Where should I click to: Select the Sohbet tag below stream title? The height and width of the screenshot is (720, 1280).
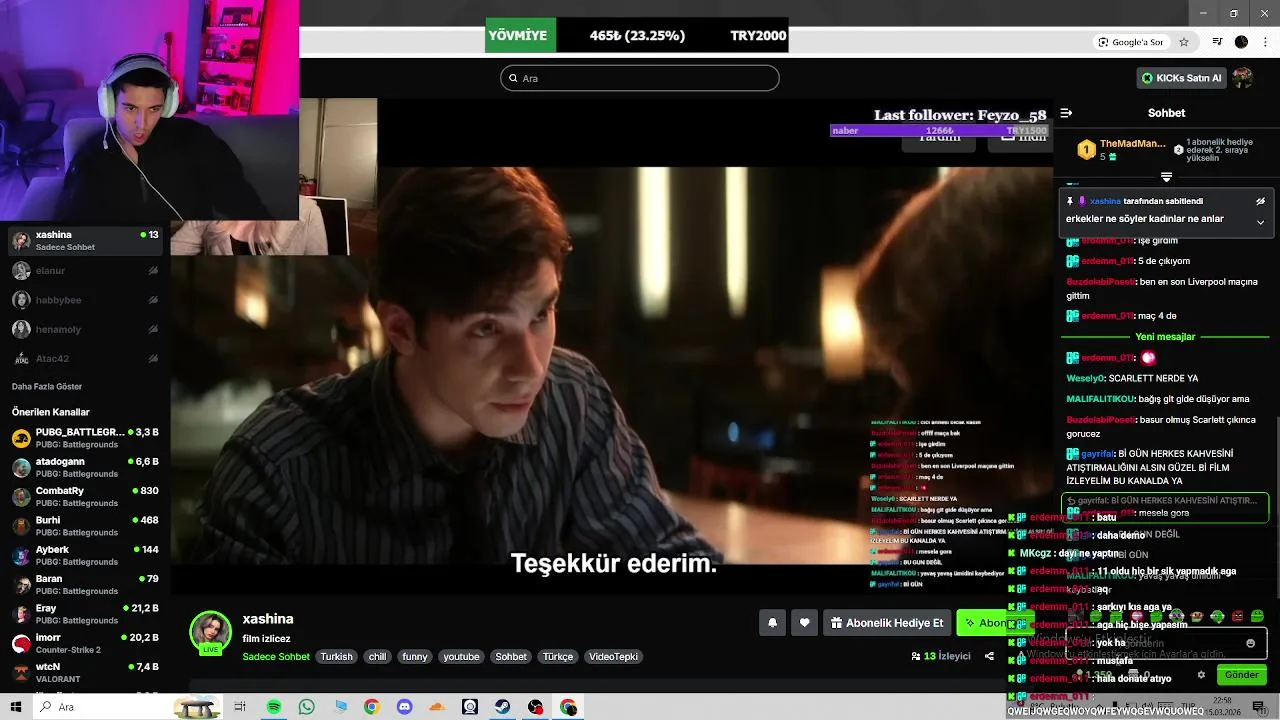511,657
